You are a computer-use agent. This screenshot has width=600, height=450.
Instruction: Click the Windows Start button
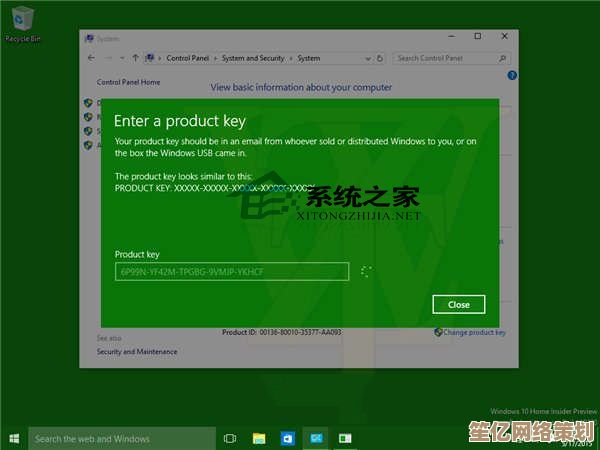click(x=13, y=438)
